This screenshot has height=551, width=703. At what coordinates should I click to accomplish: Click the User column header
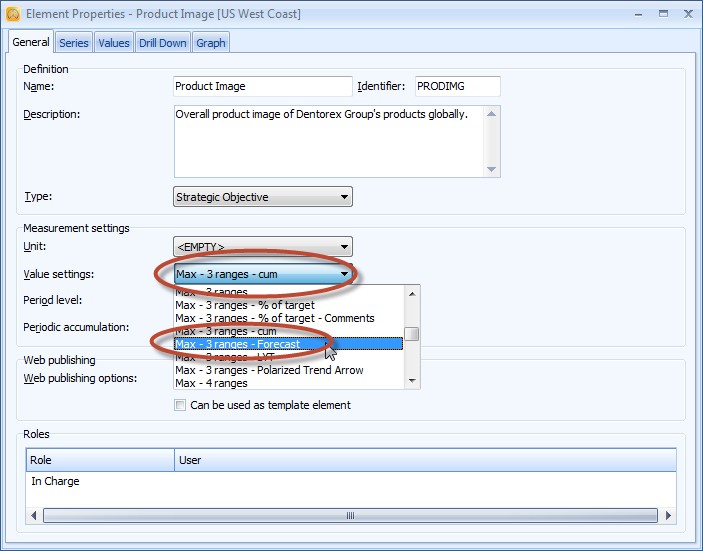click(x=425, y=460)
